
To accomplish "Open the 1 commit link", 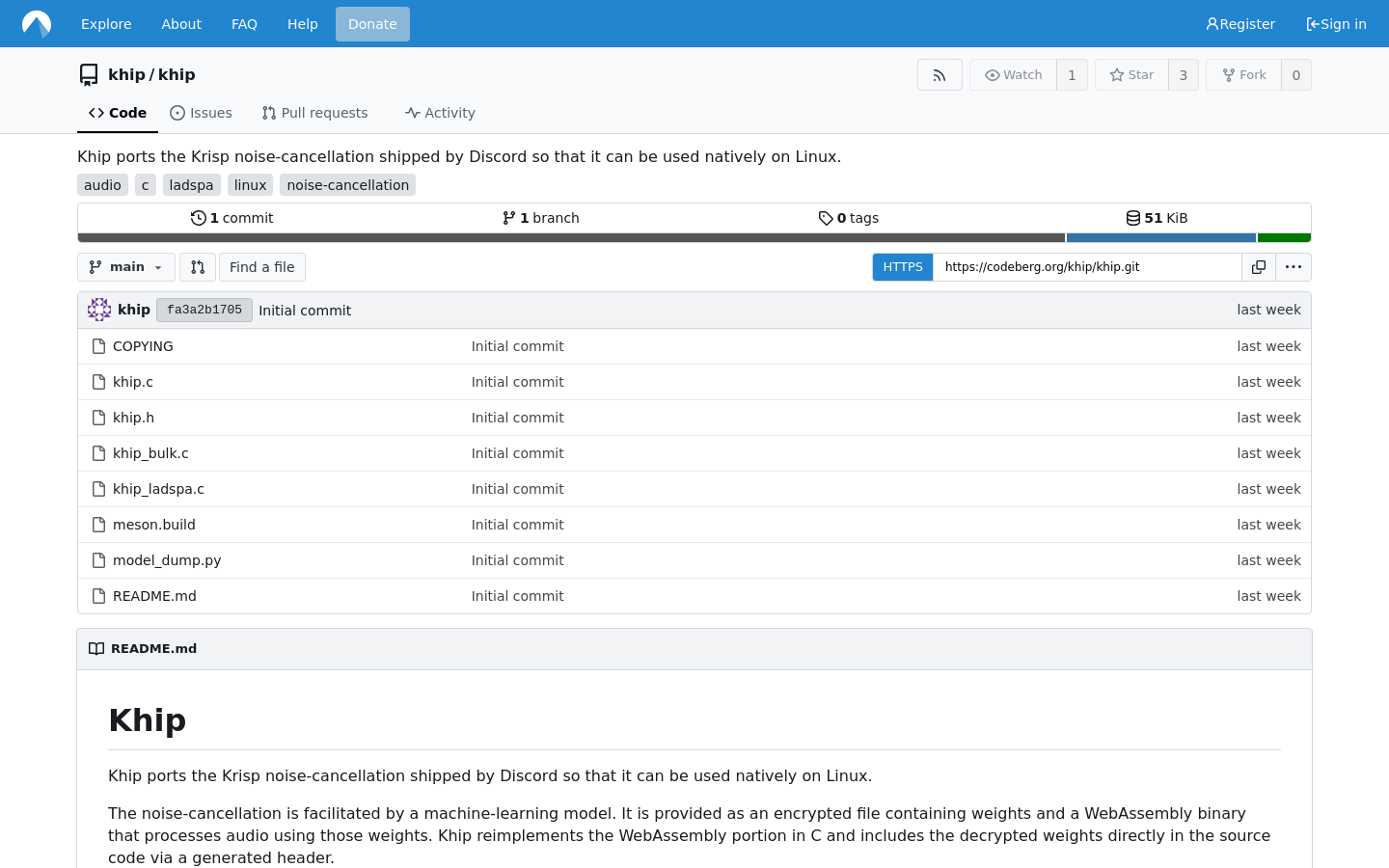I will pos(232,218).
